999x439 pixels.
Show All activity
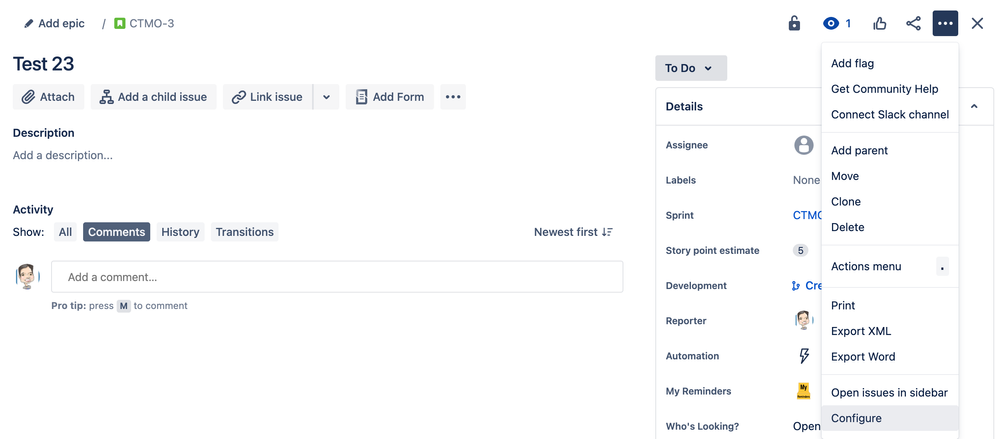65,232
